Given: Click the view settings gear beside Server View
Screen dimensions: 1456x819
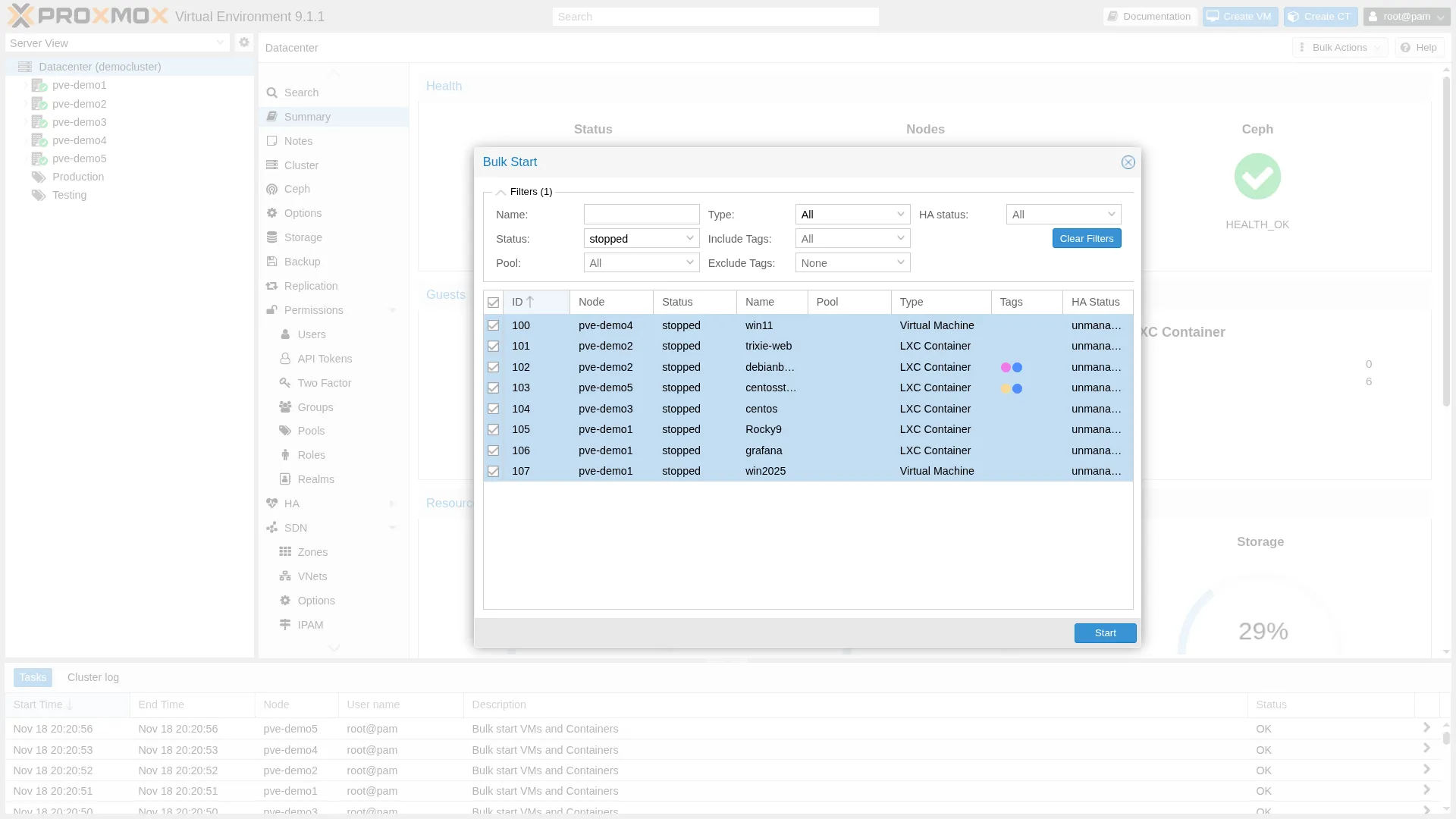Looking at the screenshot, I should tap(243, 42).
